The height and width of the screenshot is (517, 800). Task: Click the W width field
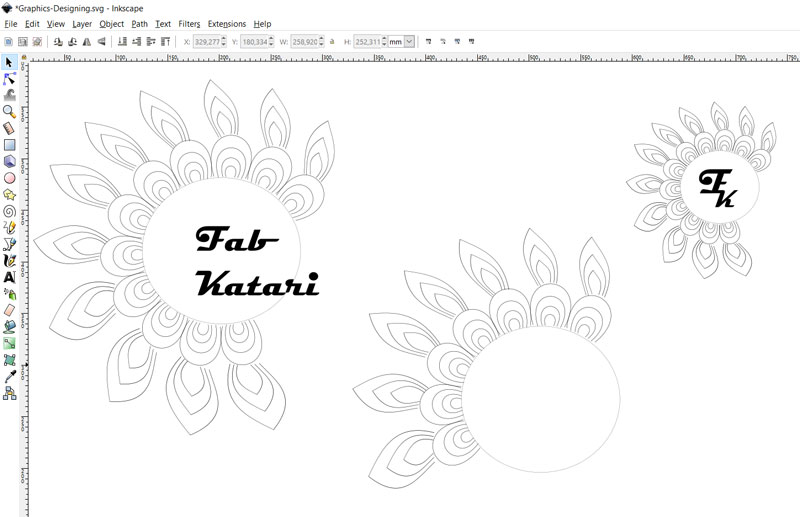305,41
